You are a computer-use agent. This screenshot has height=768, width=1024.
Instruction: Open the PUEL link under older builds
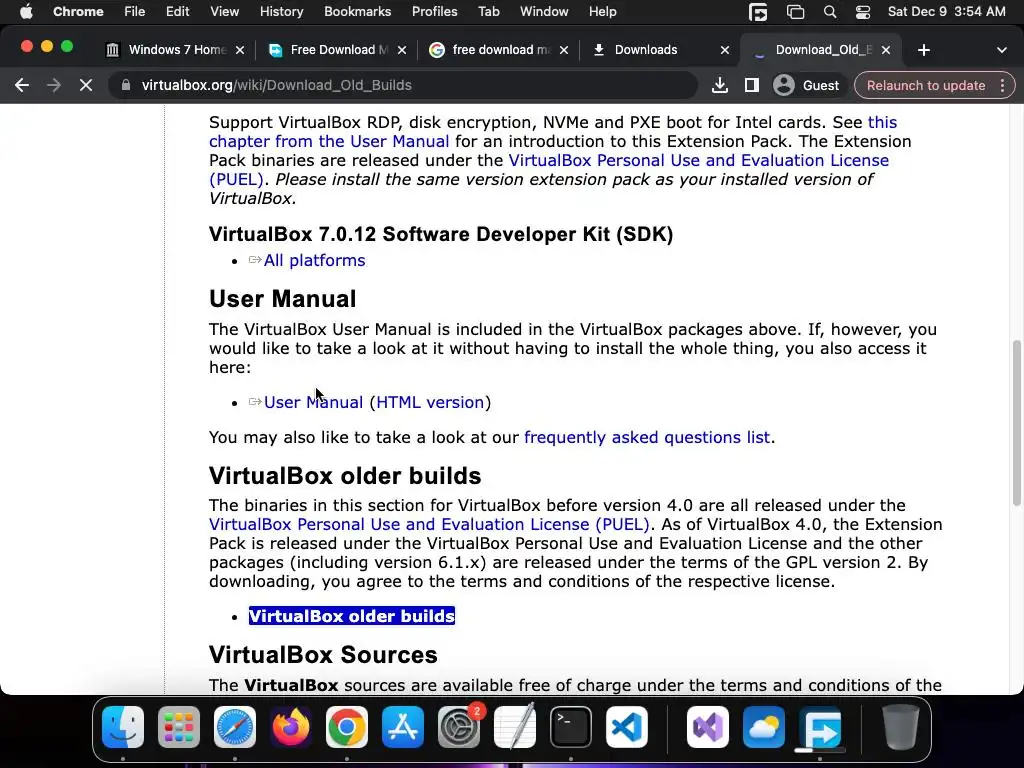pos(429,524)
